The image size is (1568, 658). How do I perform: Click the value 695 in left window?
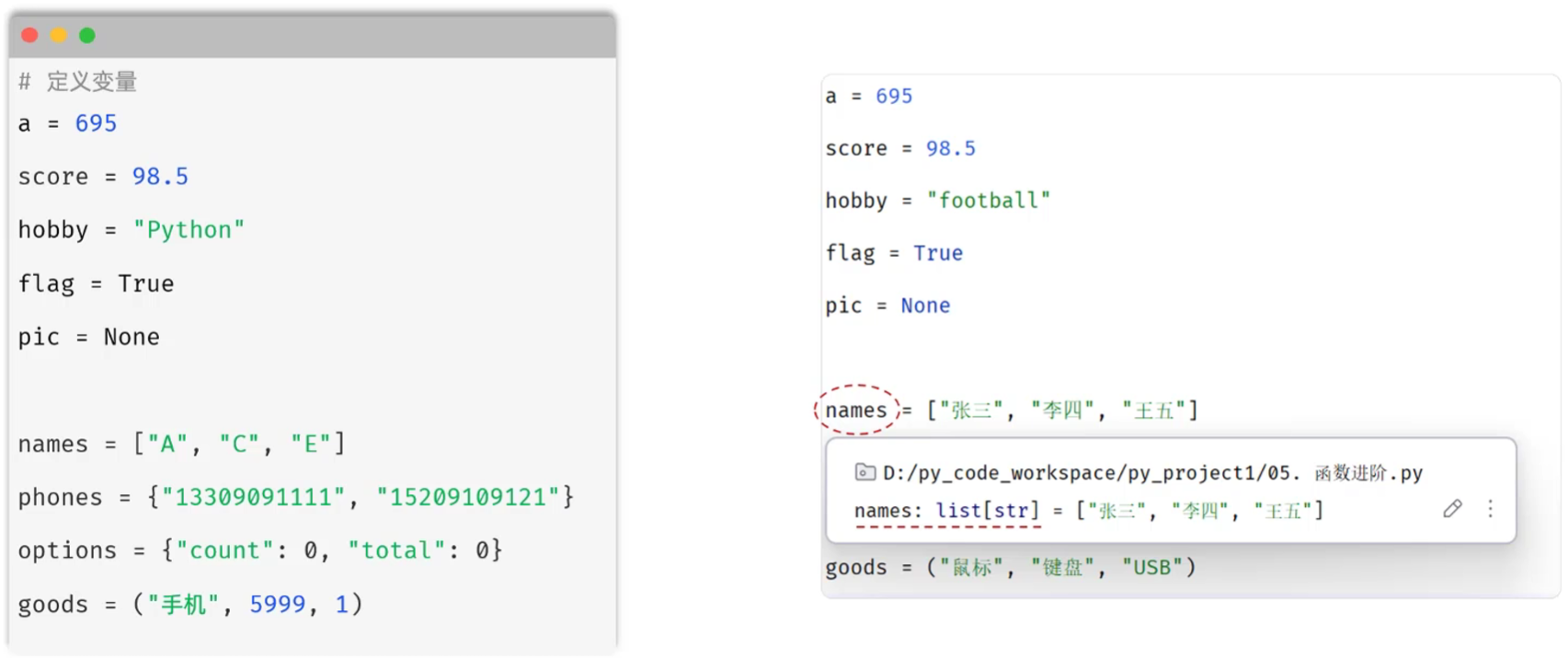pyautogui.click(x=96, y=123)
